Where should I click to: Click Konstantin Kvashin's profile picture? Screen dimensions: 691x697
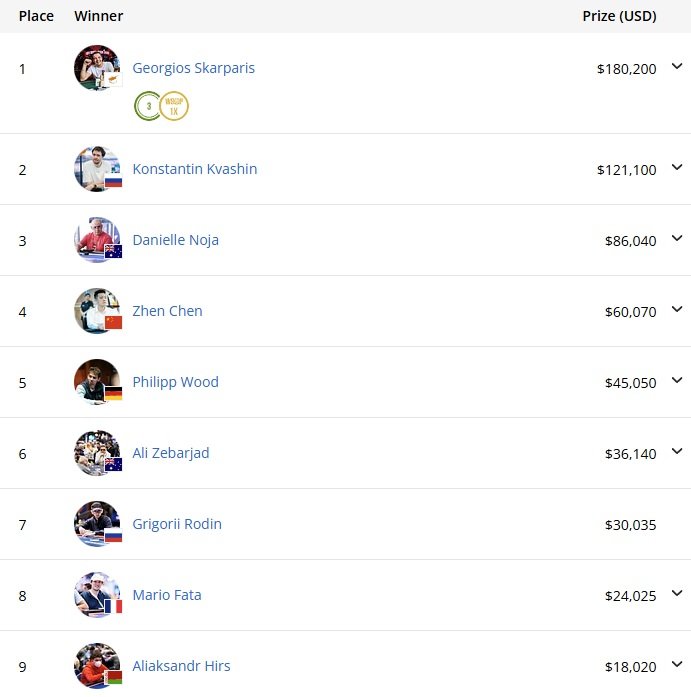tap(97, 169)
